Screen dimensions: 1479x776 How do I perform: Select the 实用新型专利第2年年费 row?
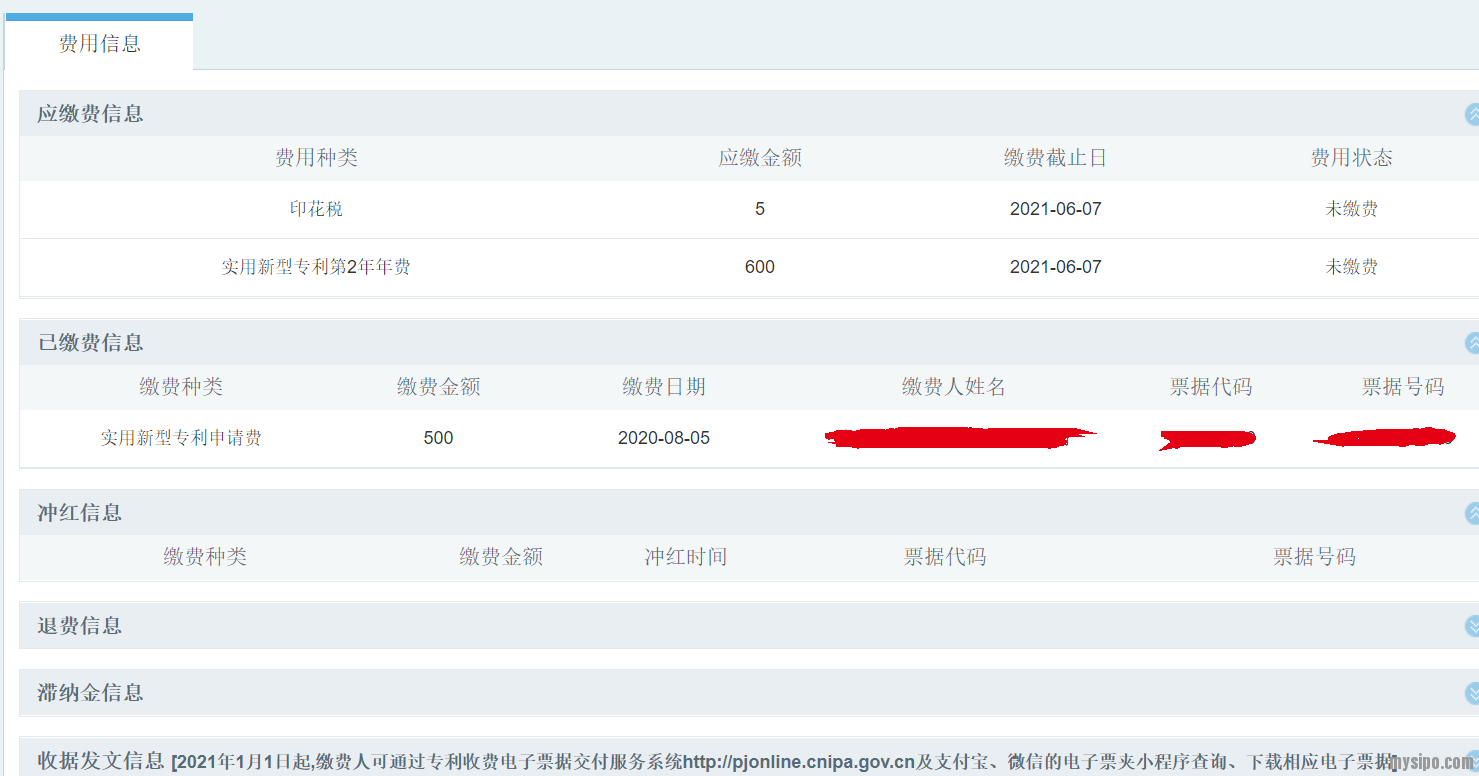[x=316, y=267]
